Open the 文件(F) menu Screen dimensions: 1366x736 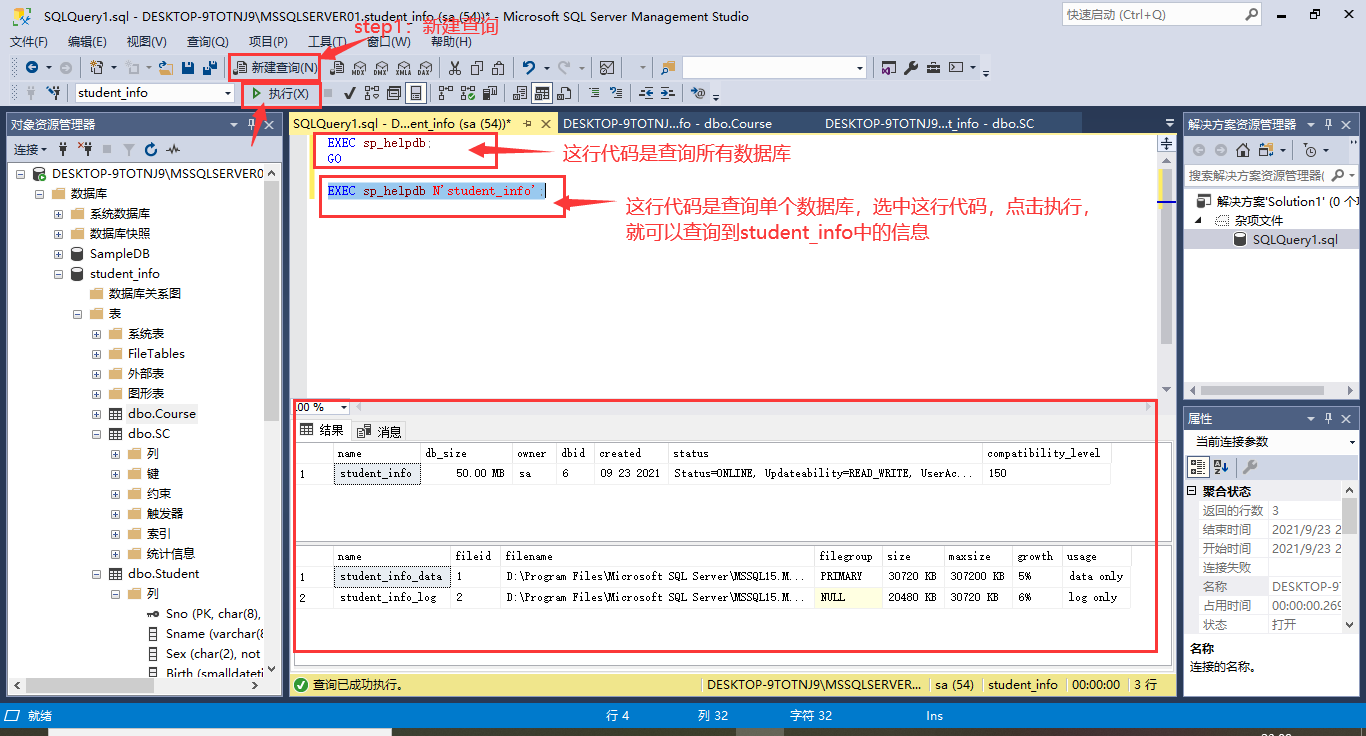point(29,41)
